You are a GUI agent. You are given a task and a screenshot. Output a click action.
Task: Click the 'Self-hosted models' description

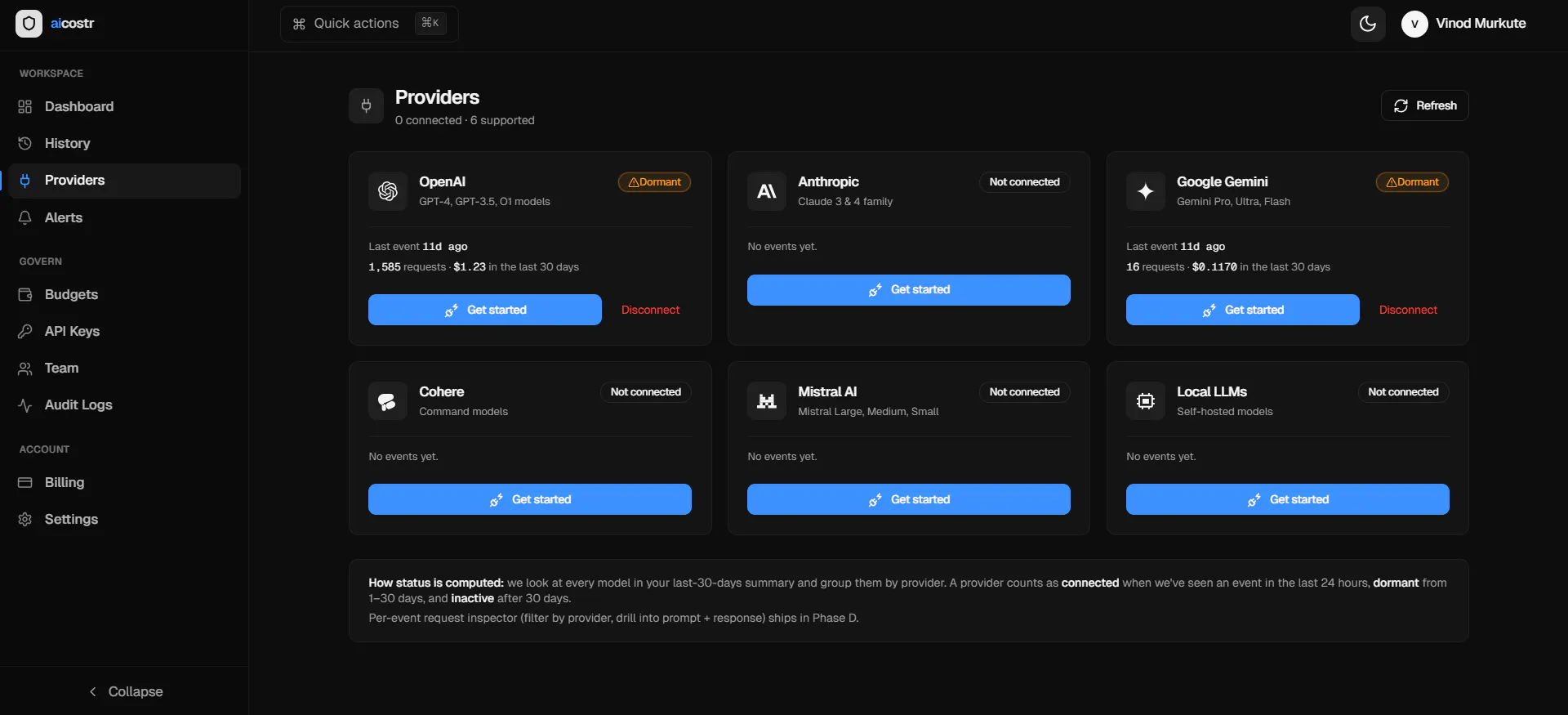1224,412
